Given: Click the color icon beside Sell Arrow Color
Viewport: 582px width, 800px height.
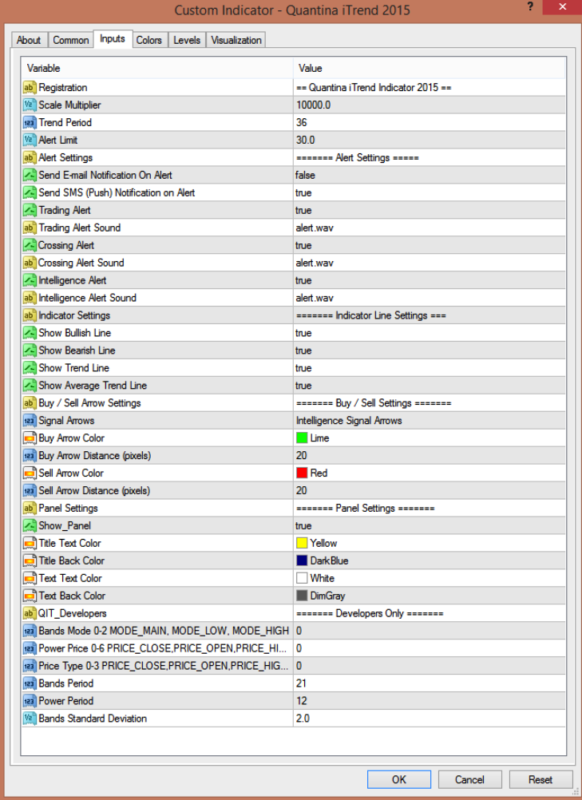Looking at the screenshot, I should 30,473.
